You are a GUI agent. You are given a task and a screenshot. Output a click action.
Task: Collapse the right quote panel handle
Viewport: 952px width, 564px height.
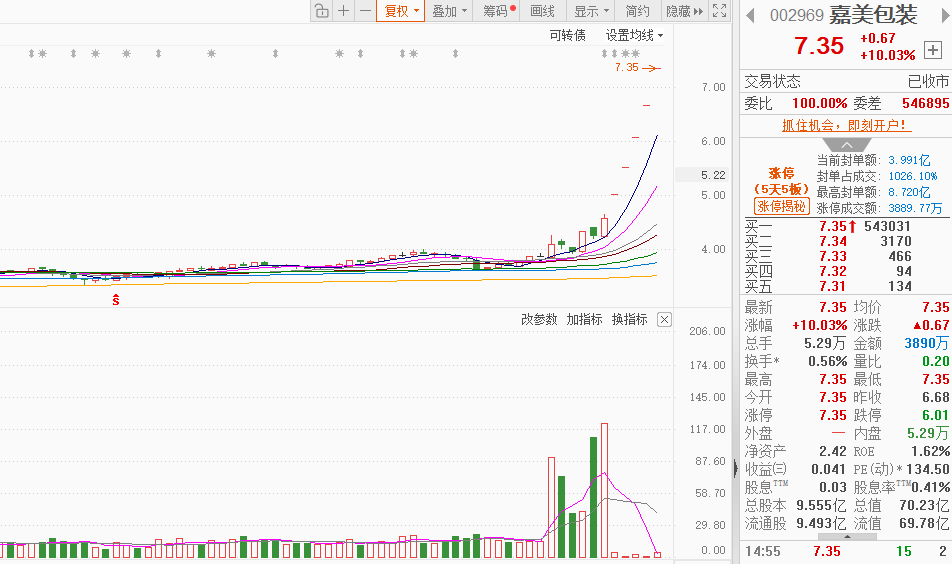click(x=736, y=469)
